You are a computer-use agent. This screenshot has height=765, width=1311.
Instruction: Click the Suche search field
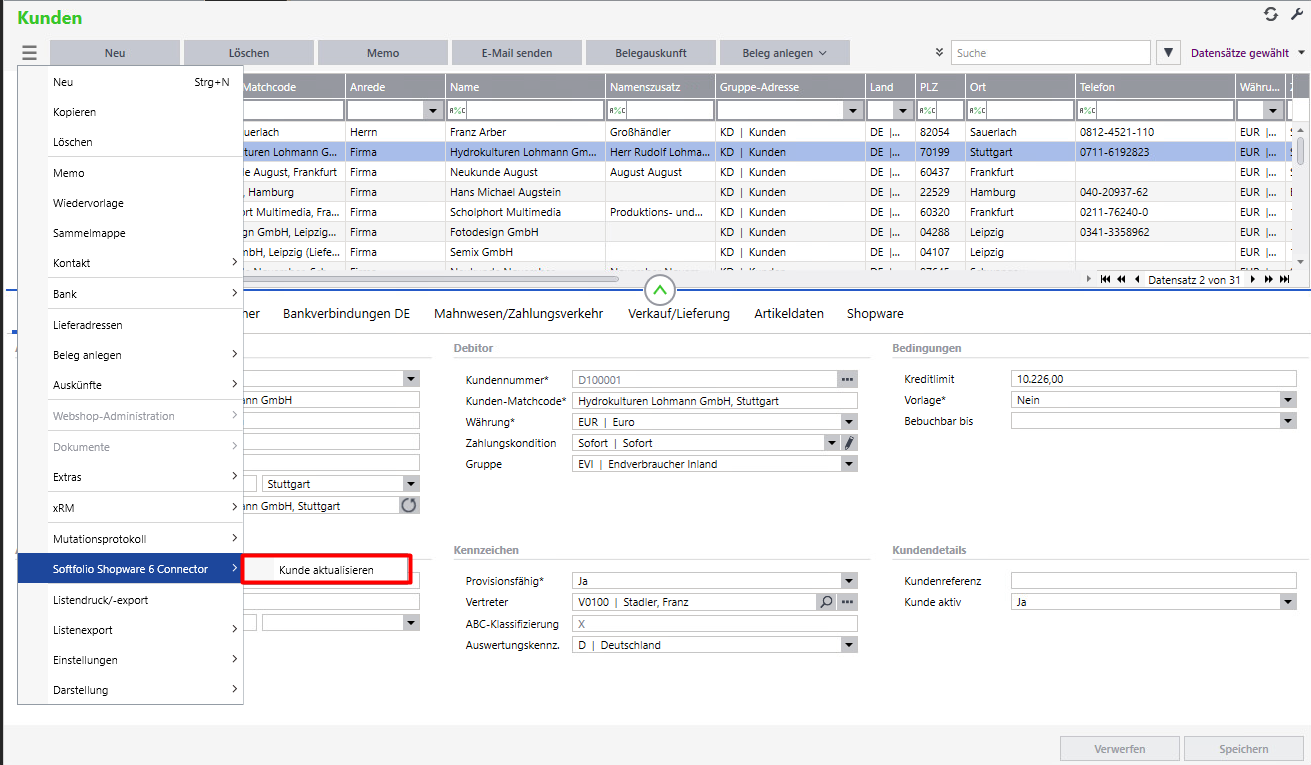[x=1050, y=53]
